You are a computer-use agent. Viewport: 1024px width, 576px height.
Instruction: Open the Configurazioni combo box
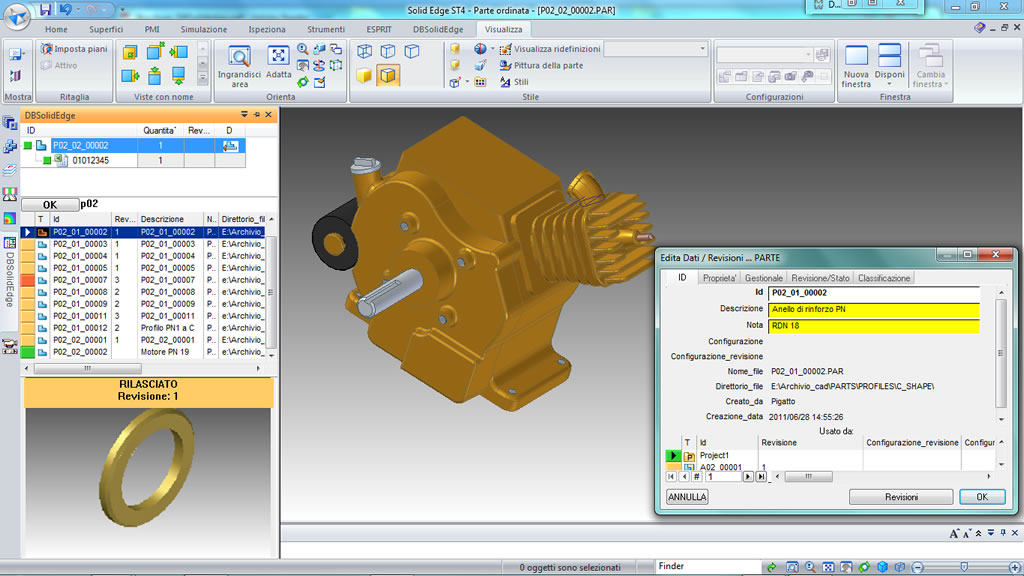tap(764, 54)
